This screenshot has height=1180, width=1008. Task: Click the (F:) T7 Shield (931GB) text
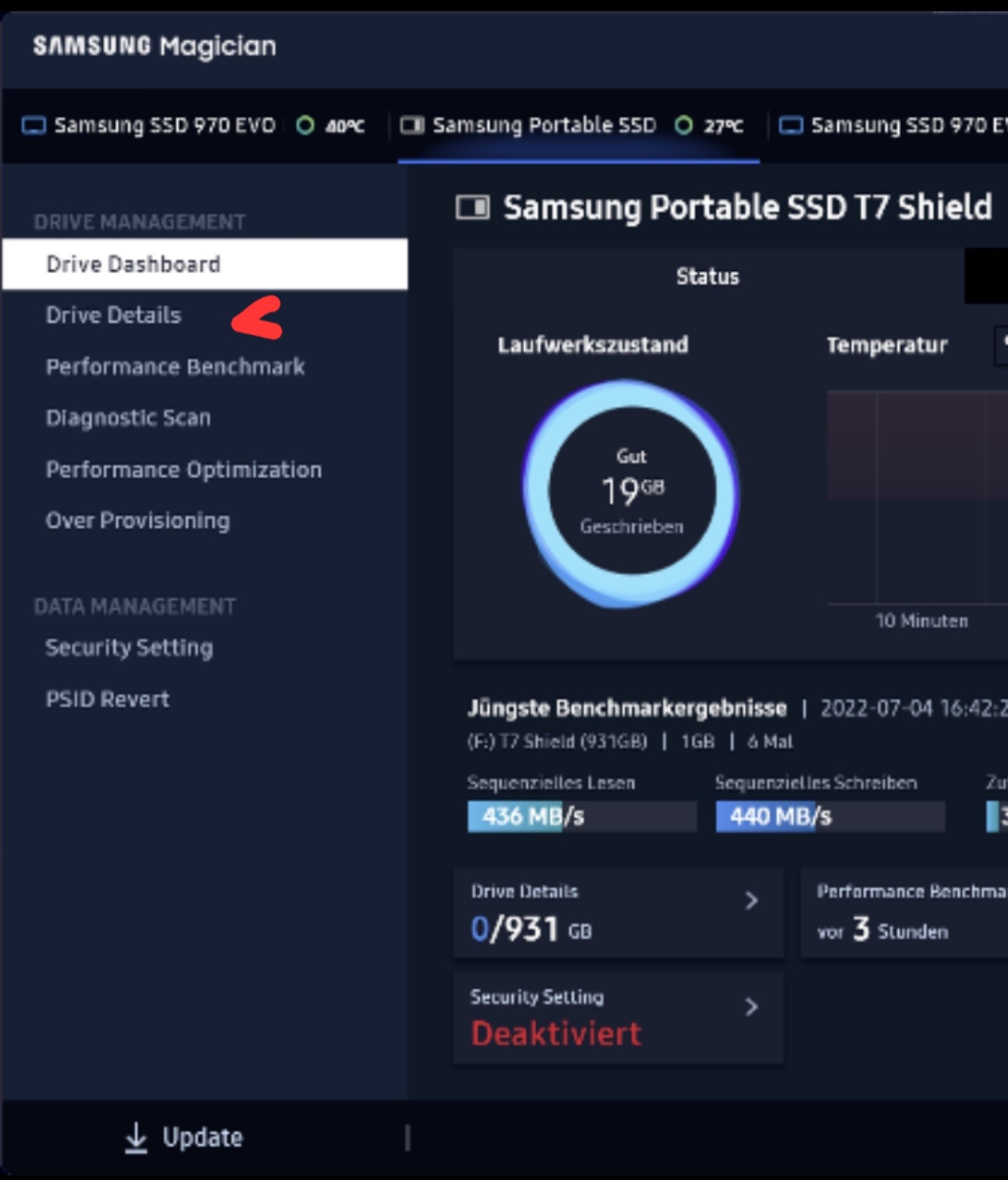[557, 742]
